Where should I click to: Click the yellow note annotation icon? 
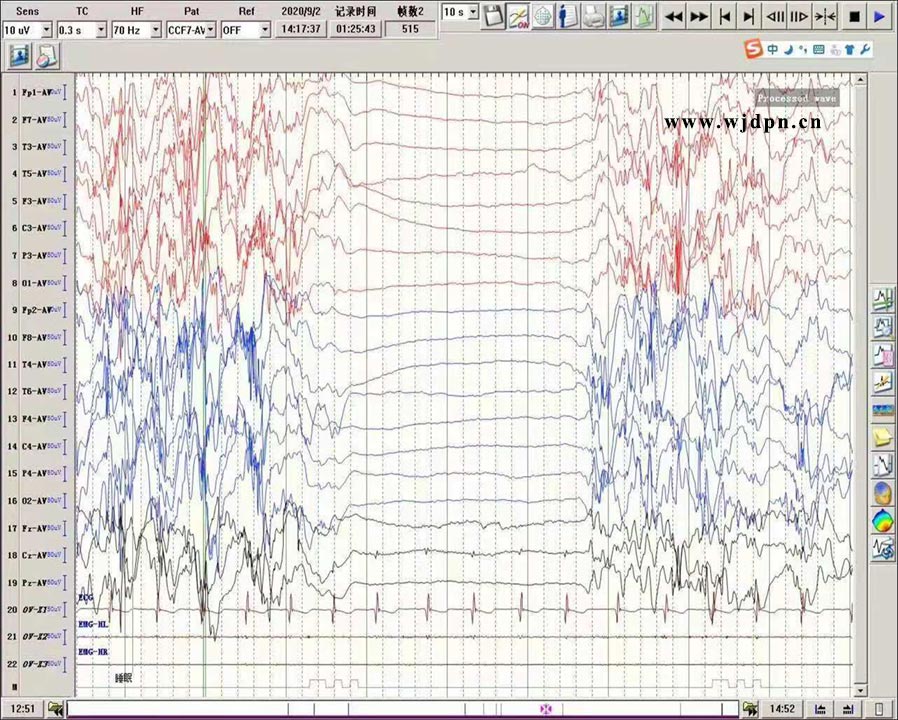[x=883, y=437]
